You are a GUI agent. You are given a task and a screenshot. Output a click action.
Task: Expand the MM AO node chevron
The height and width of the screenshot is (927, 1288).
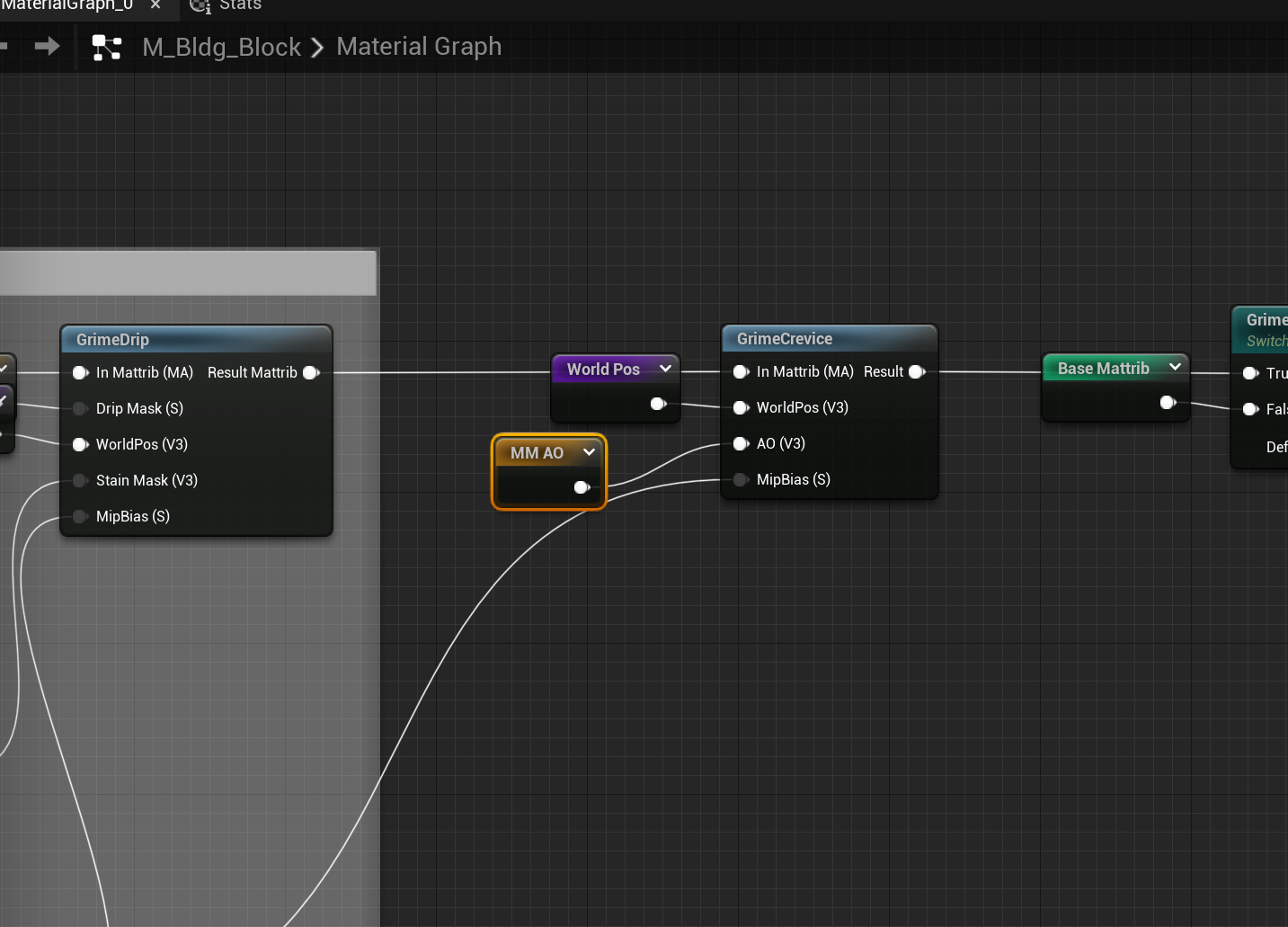[589, 452]
